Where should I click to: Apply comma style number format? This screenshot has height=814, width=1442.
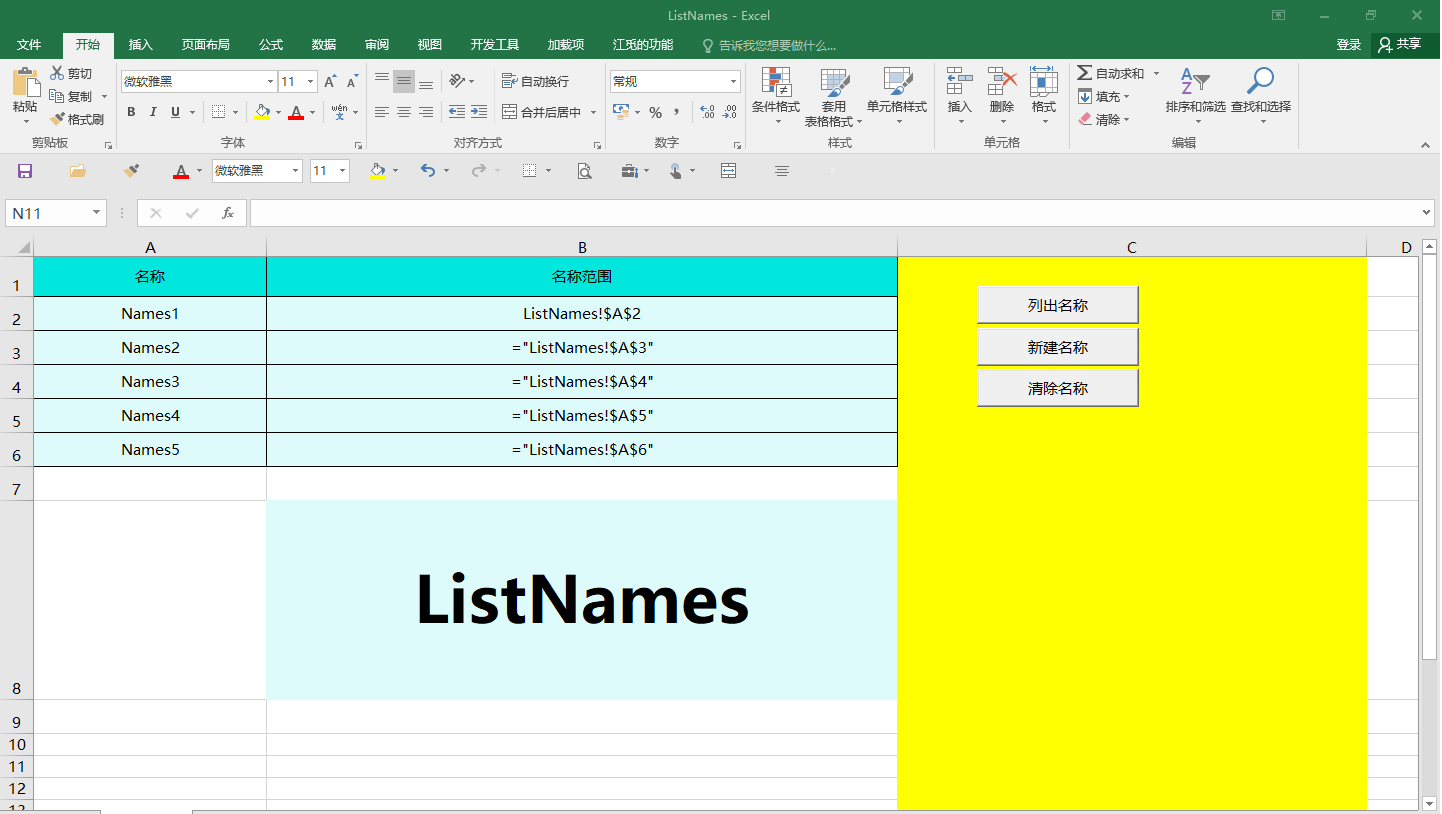(x=677, y=112)
